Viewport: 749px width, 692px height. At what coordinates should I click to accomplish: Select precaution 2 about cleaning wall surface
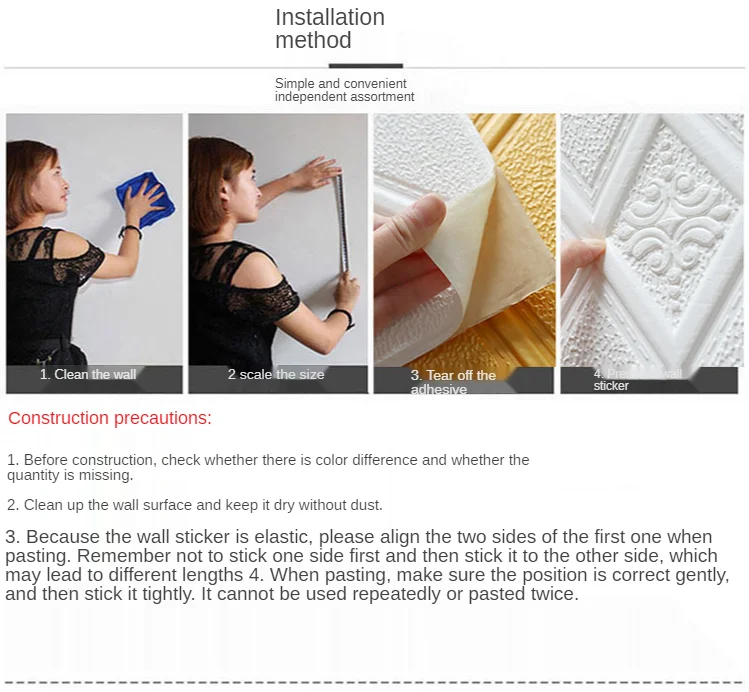194,505
